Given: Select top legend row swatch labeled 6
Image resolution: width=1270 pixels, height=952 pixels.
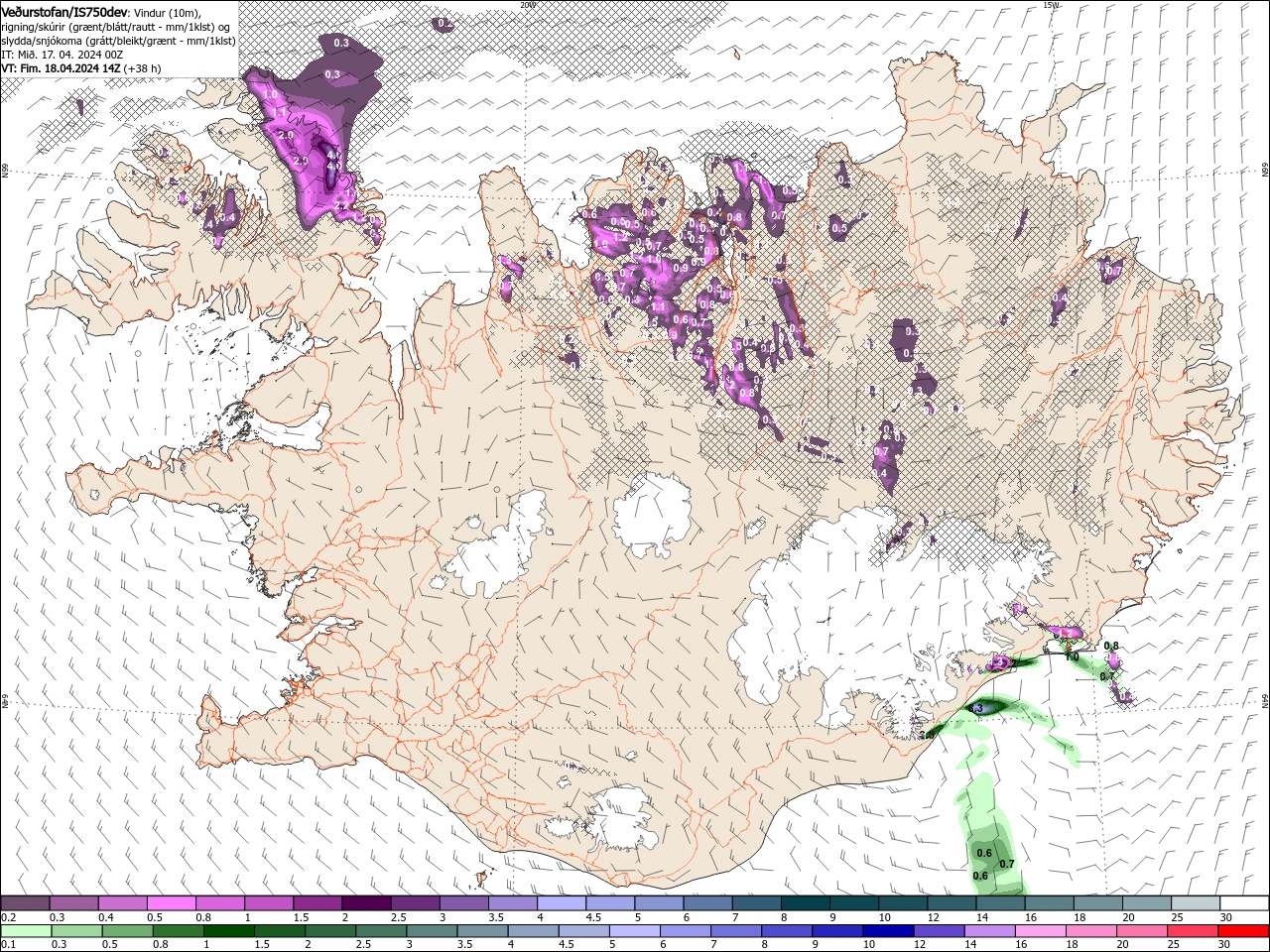Looking at the screenshot, I should (x=707, y=903).
